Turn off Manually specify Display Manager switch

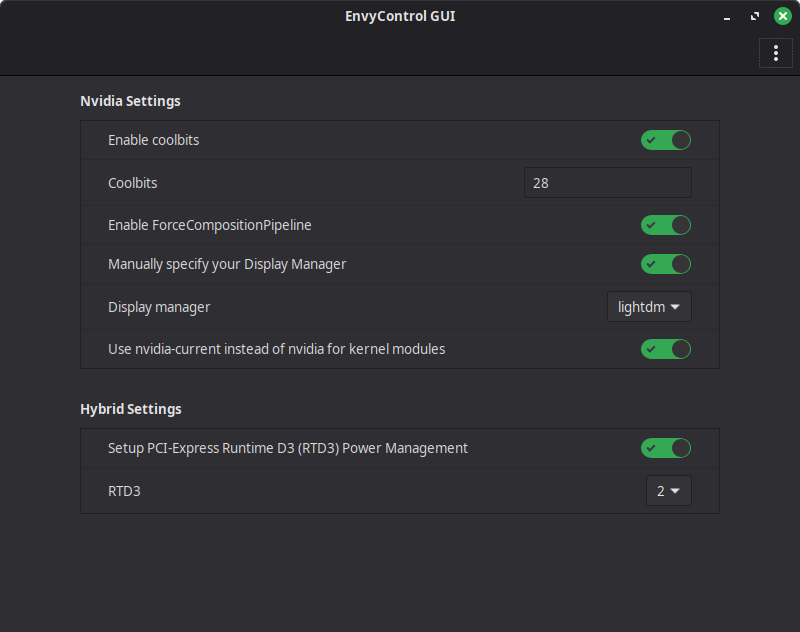tap(666, 265)
